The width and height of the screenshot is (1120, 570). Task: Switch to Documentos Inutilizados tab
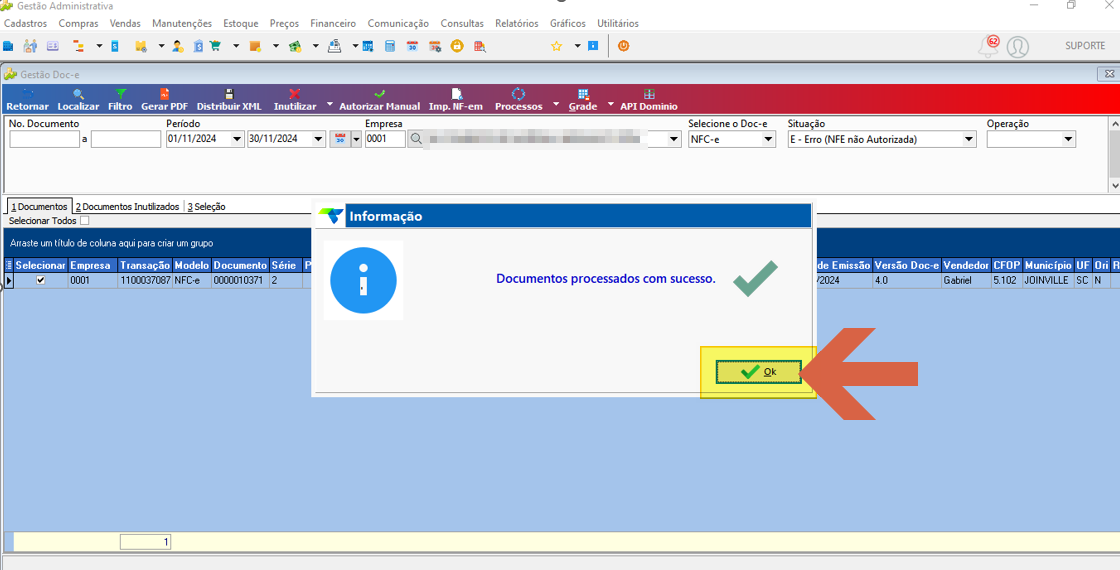tap(127, 206)
